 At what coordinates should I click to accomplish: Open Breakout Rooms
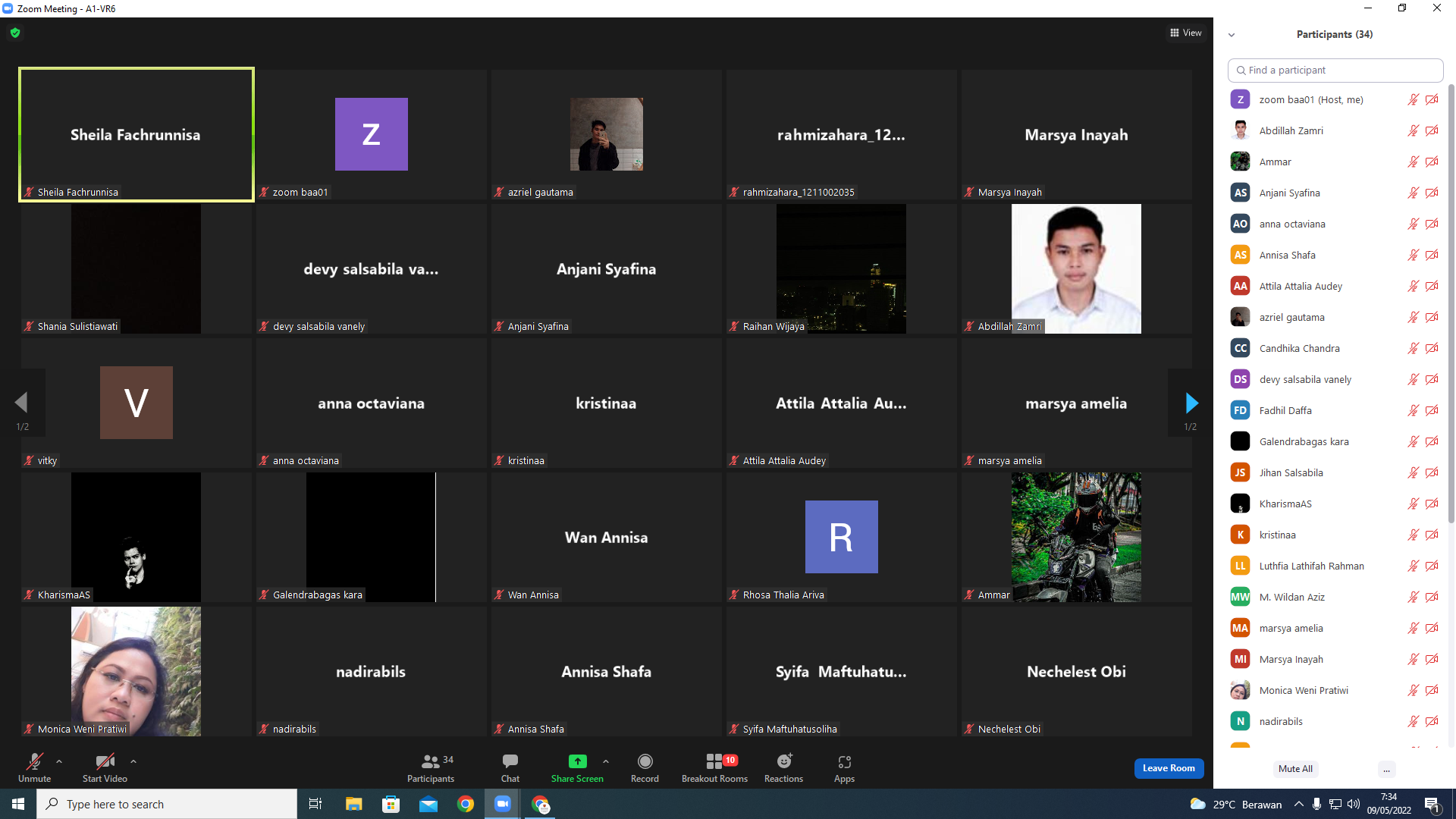point(714,767)
